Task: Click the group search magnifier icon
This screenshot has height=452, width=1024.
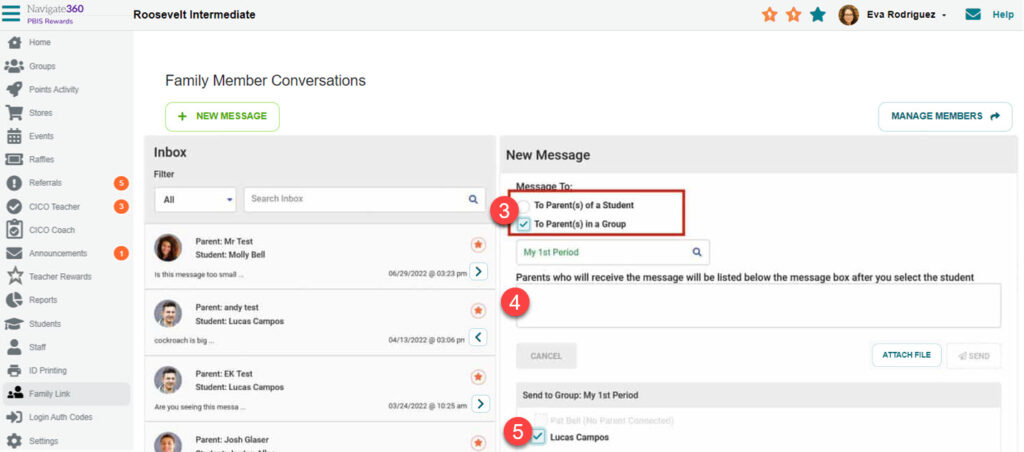Action: coord(697,252)
